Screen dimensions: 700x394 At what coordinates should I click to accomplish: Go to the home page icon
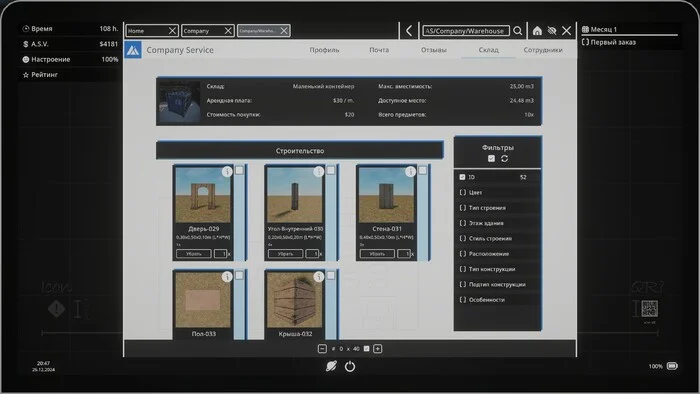click(x=537, y=31)
